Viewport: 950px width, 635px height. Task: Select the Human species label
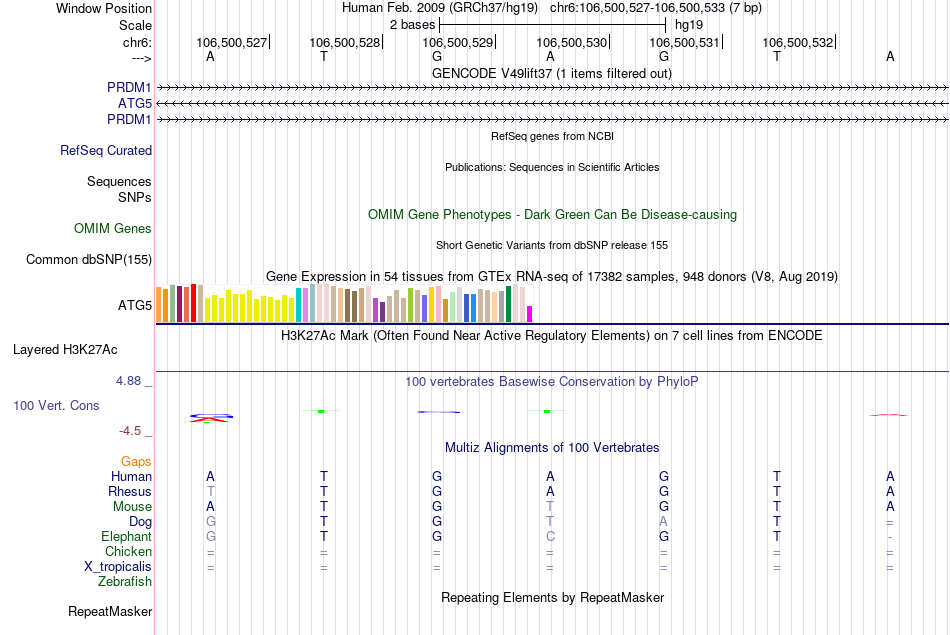(131, 477)
